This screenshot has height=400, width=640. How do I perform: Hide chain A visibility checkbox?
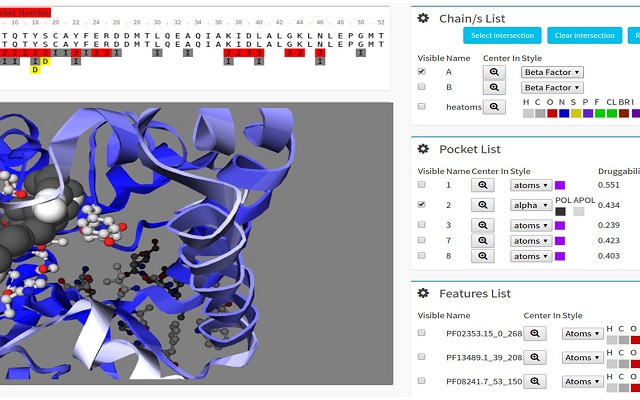click(421, 72)
